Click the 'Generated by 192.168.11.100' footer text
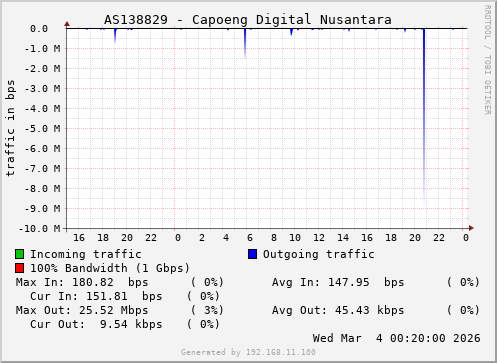The image size is (497, 363). pos(248,352)
